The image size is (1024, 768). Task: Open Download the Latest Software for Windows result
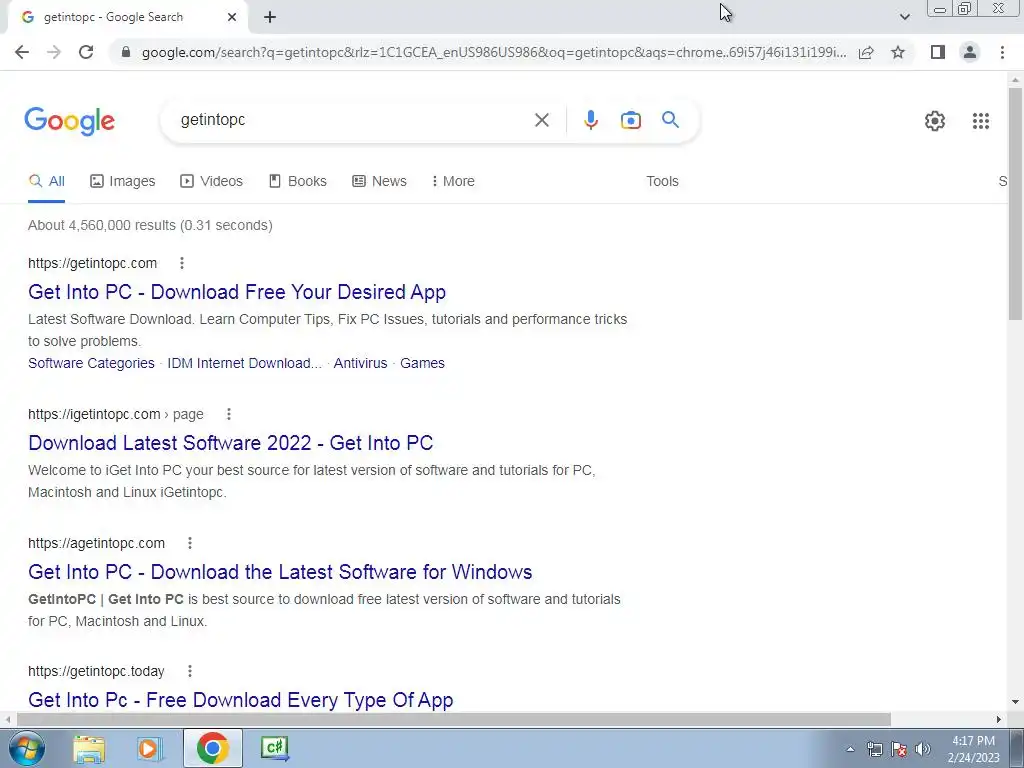280,572
